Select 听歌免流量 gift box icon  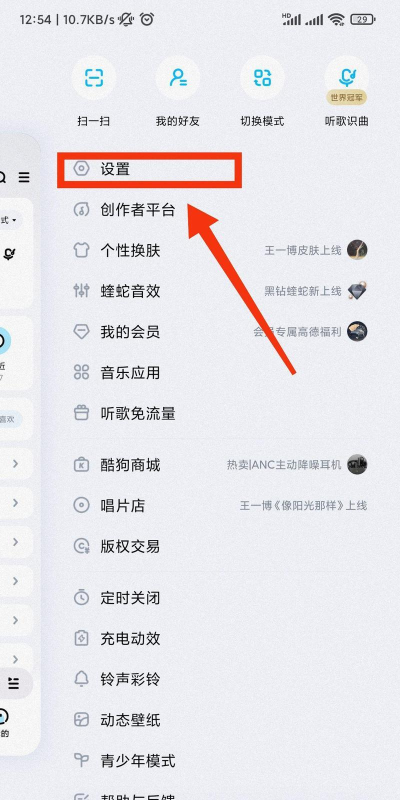[x=82, y=414]
